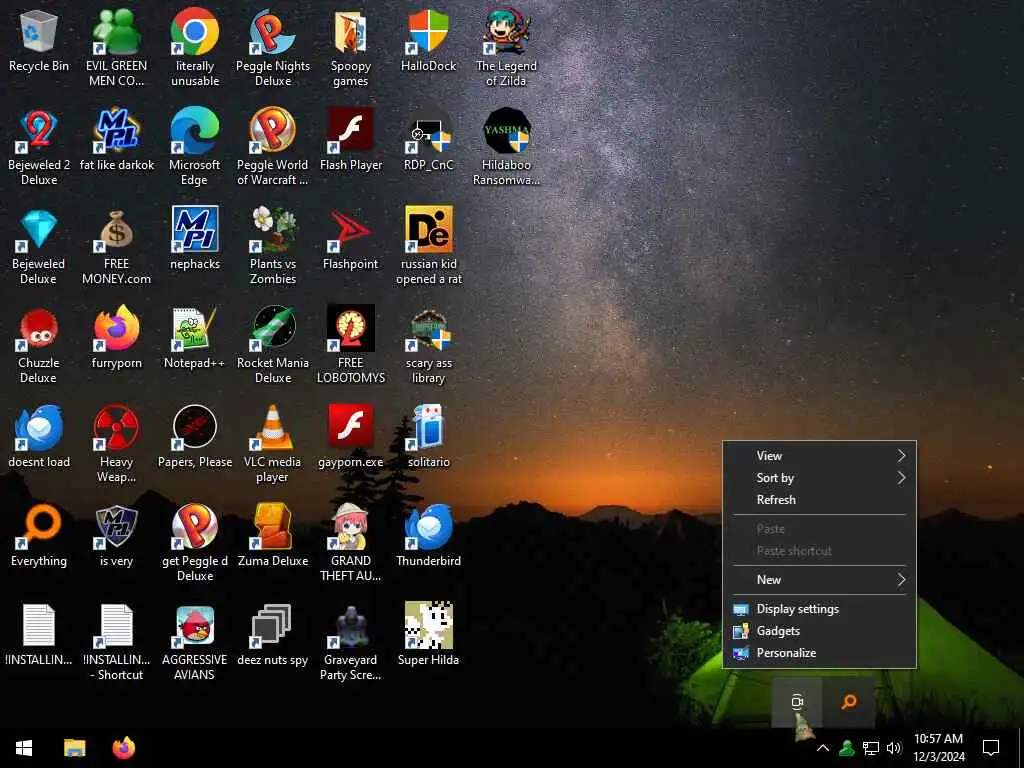Select Bejeweled 2 Deluxe shortcut
The image size is (1024, 768).
click(x=39, y=147)
